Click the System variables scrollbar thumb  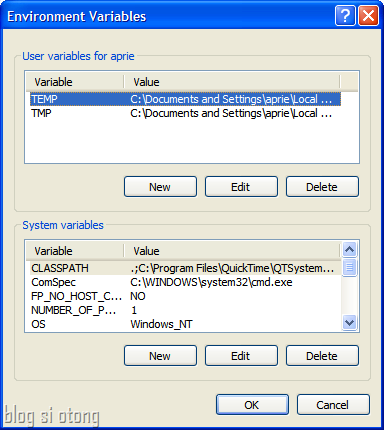point(349,267)
